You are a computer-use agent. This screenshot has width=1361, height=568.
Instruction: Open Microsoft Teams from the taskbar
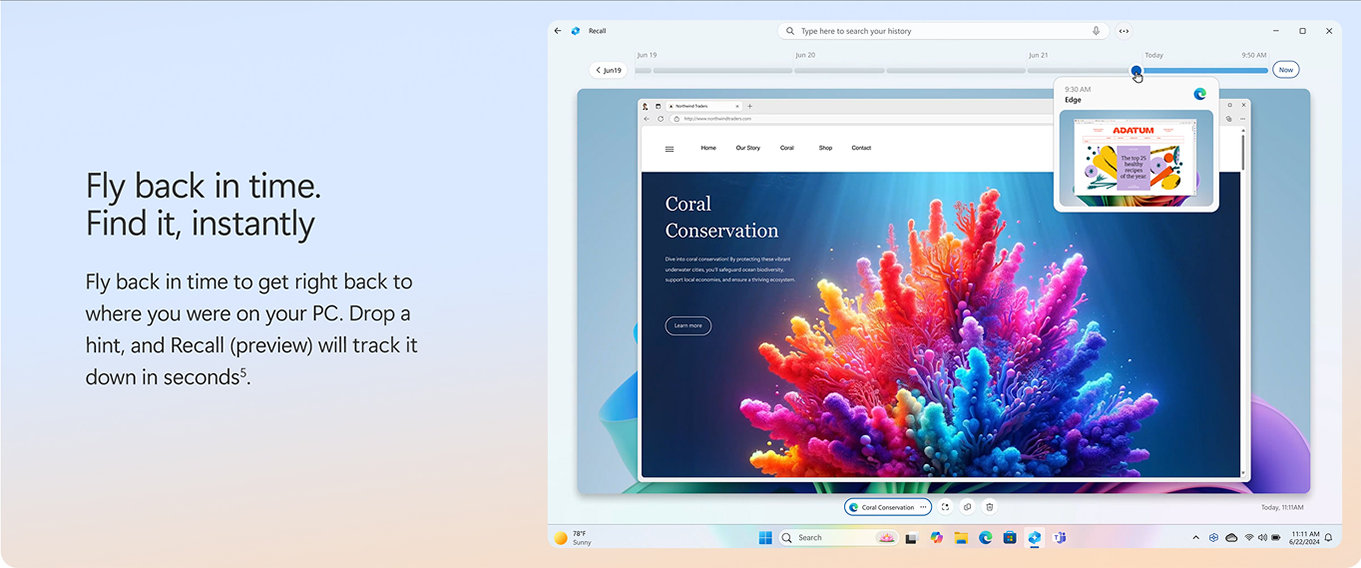(1059, 538)
